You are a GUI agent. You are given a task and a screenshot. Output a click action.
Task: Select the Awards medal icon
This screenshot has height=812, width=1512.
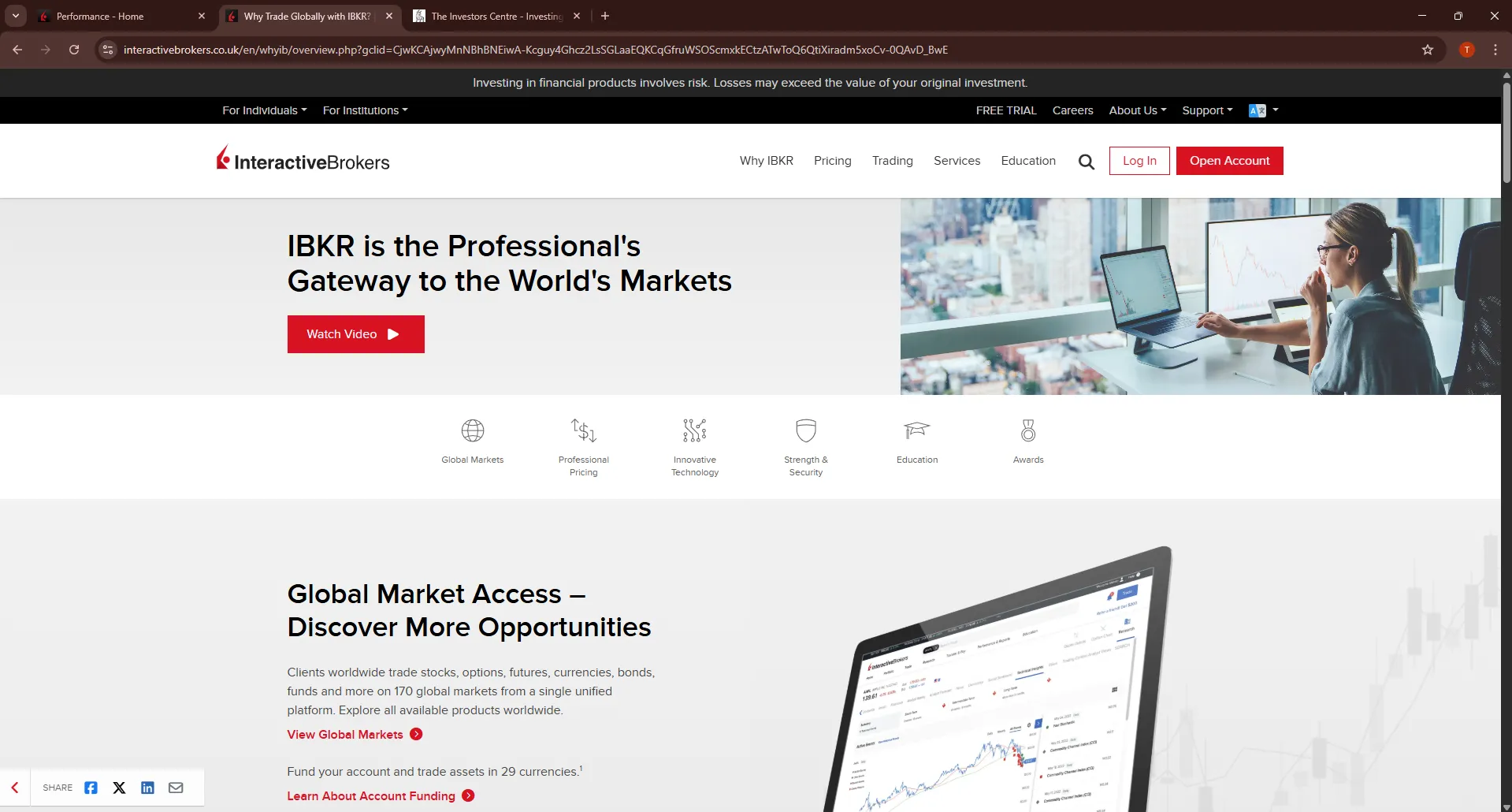pos(1028,430)
